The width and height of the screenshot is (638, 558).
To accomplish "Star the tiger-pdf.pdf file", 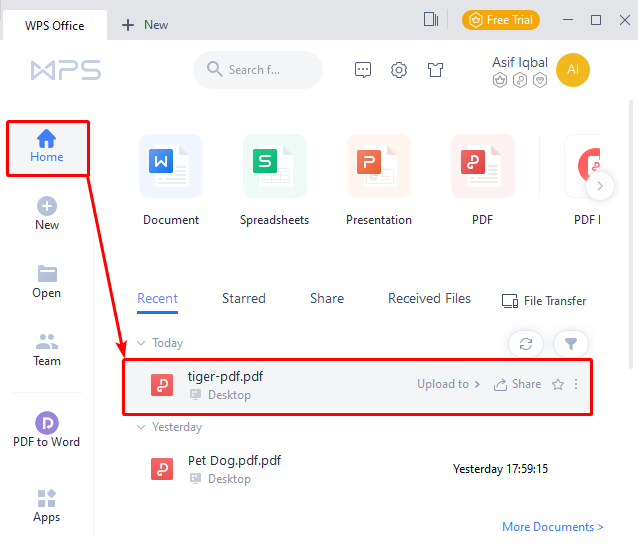I will (558, 384).
